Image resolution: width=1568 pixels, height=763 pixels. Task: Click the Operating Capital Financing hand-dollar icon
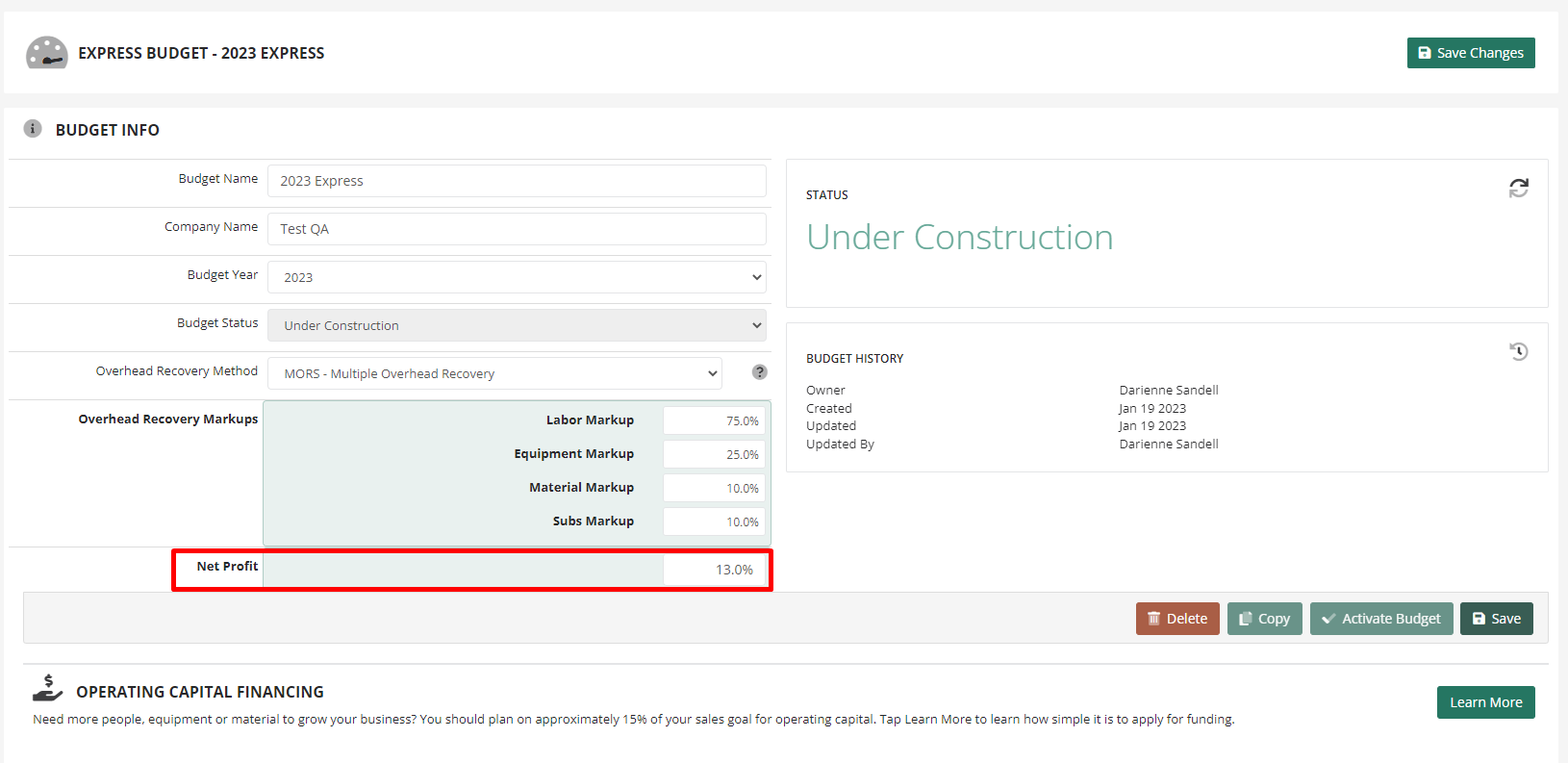point(47,688)
